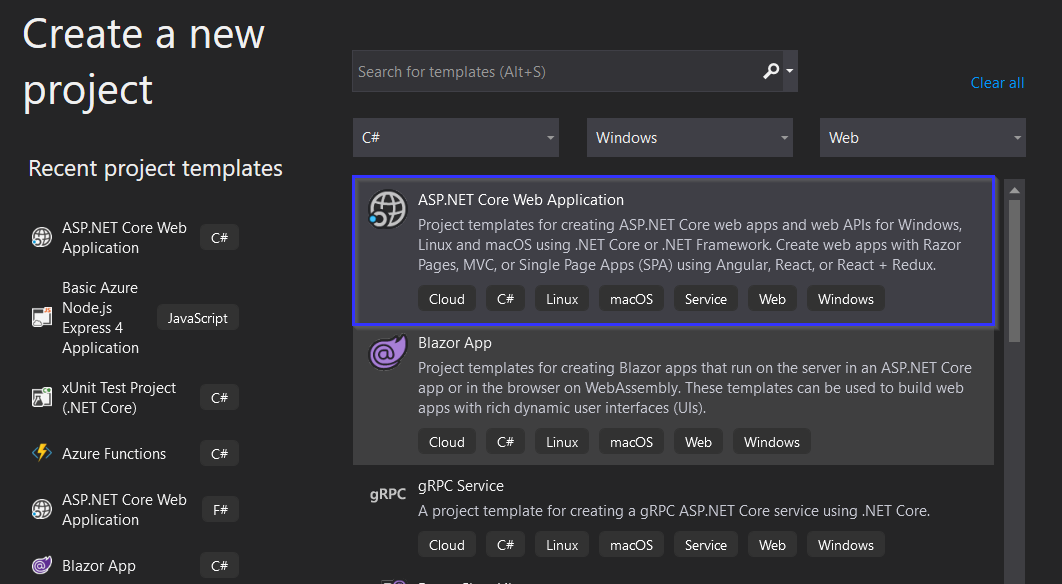
Task: Click the Azure Functions lightning icon
Action: click(x=41, y=453)
